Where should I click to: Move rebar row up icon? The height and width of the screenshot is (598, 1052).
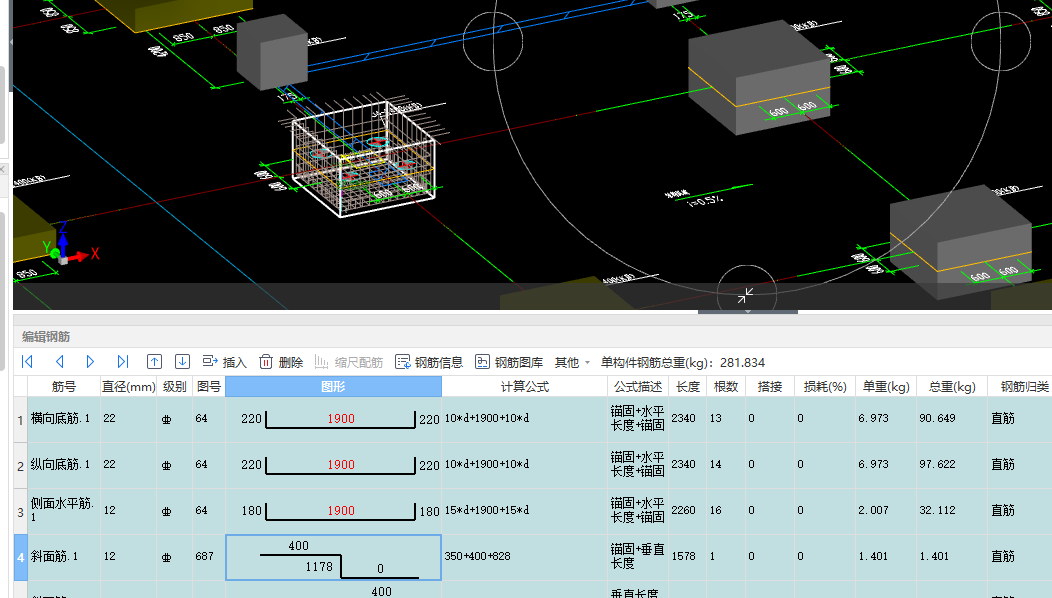click(x=154, y=362)
